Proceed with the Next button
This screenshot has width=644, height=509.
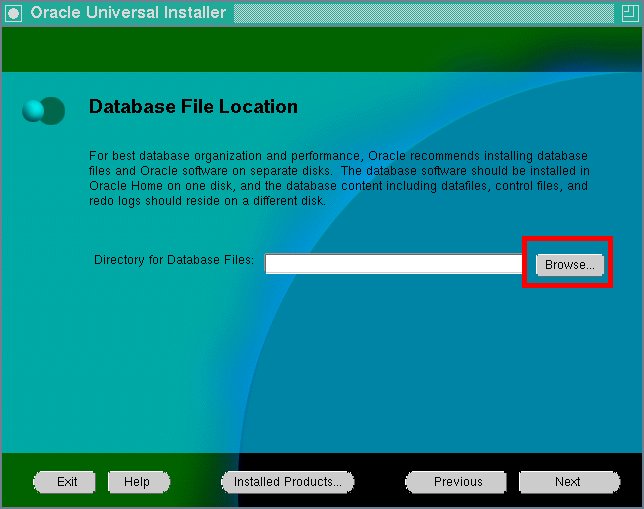569,482
